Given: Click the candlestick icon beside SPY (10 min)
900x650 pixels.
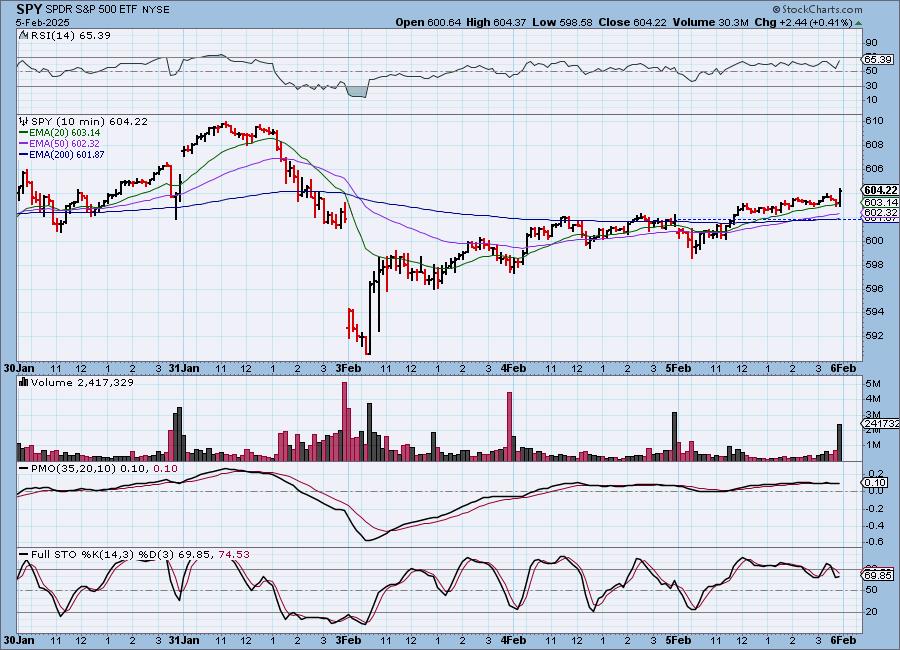Looking at the screenshot, I should (24, 122).
